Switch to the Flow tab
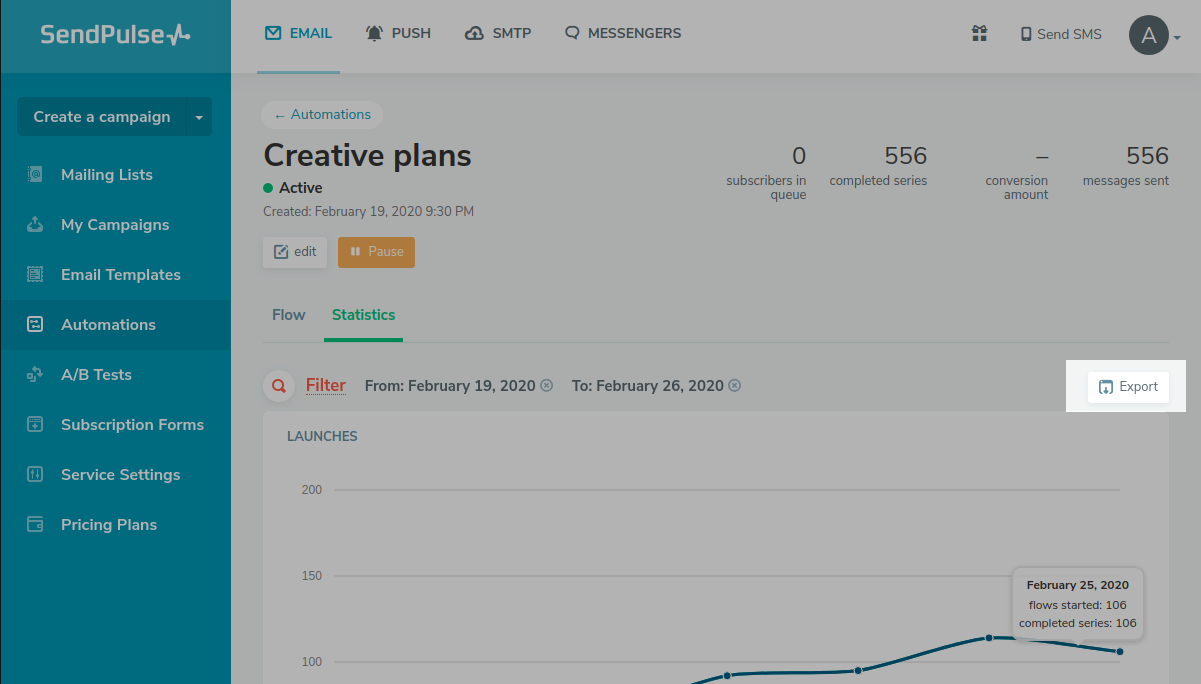 288,315
